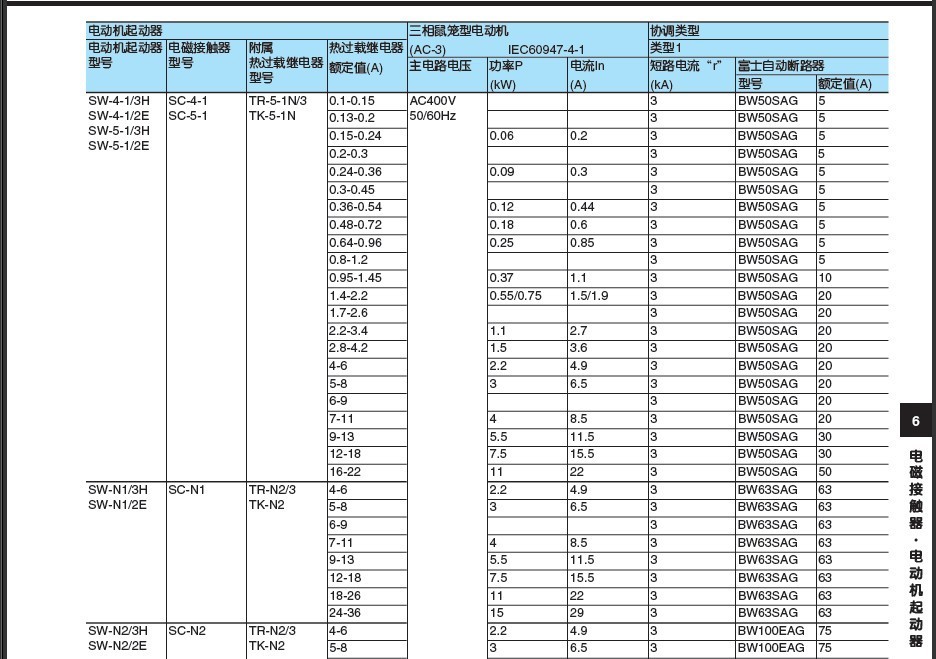Select the TK-5-1N relay model text

pos(272,116)
